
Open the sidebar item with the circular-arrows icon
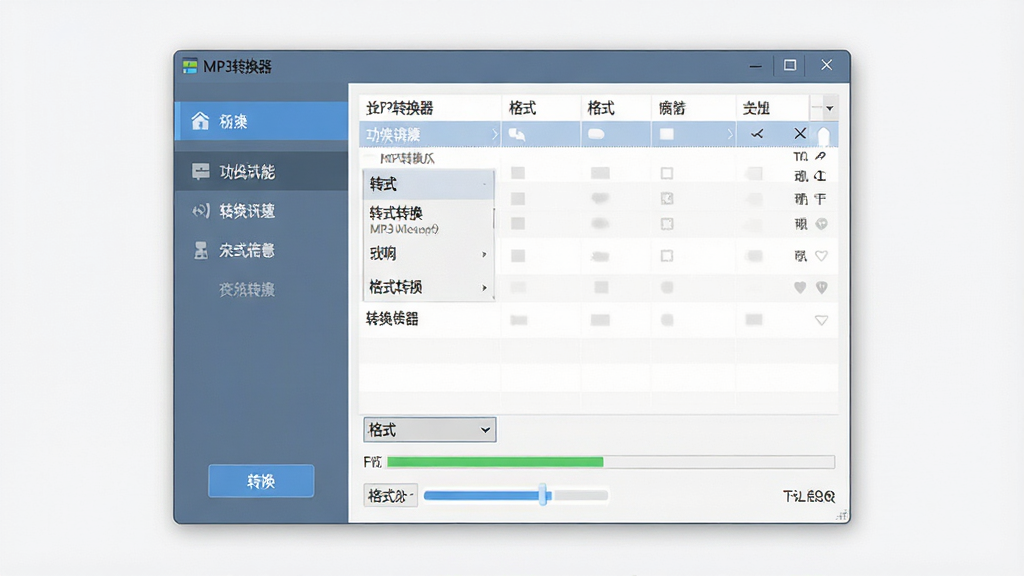(261, 211)
